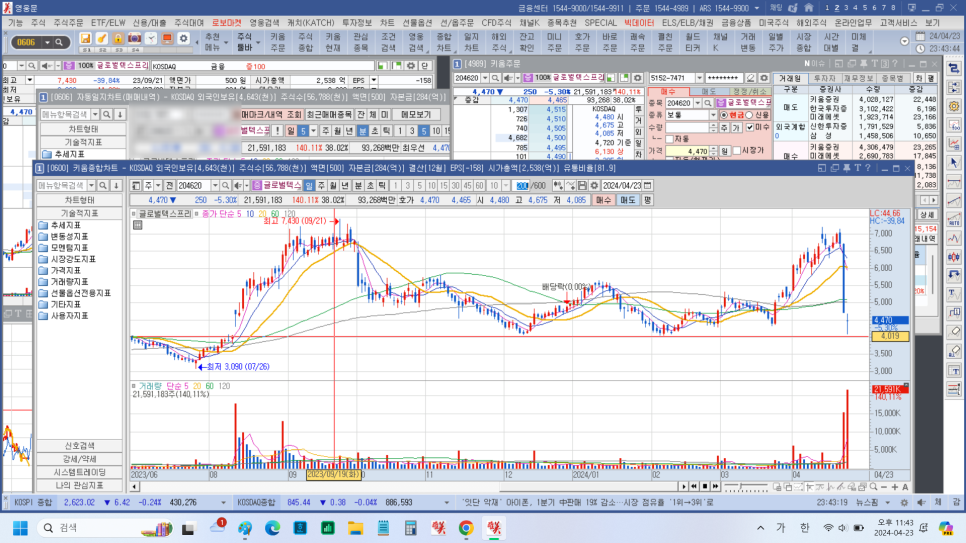Open settings gear in main toolbar
The height and width of the screenshot is (543, 966).
(183, 39)
